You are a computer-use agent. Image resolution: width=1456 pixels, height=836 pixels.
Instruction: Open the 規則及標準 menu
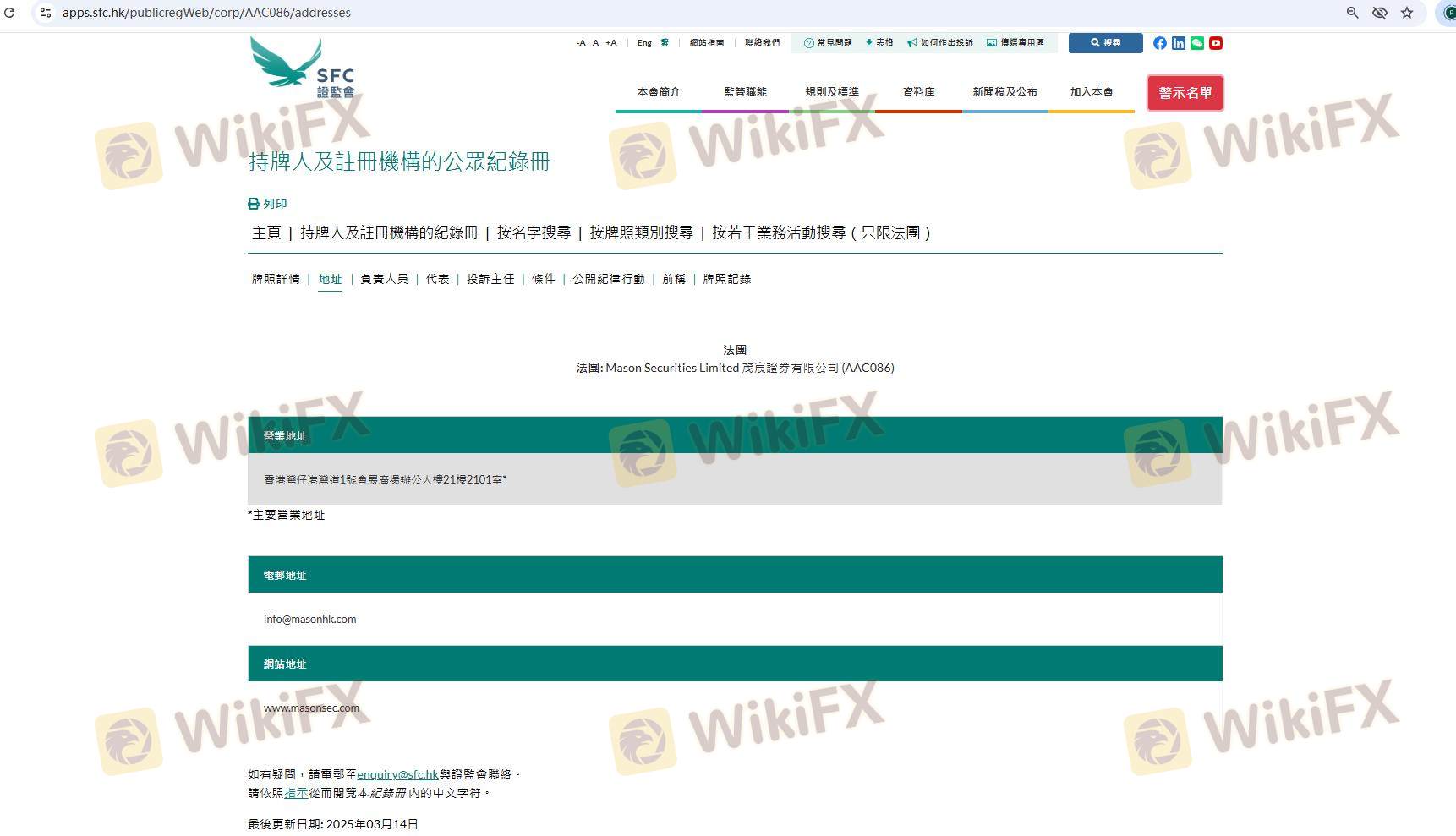pos(832,92)
